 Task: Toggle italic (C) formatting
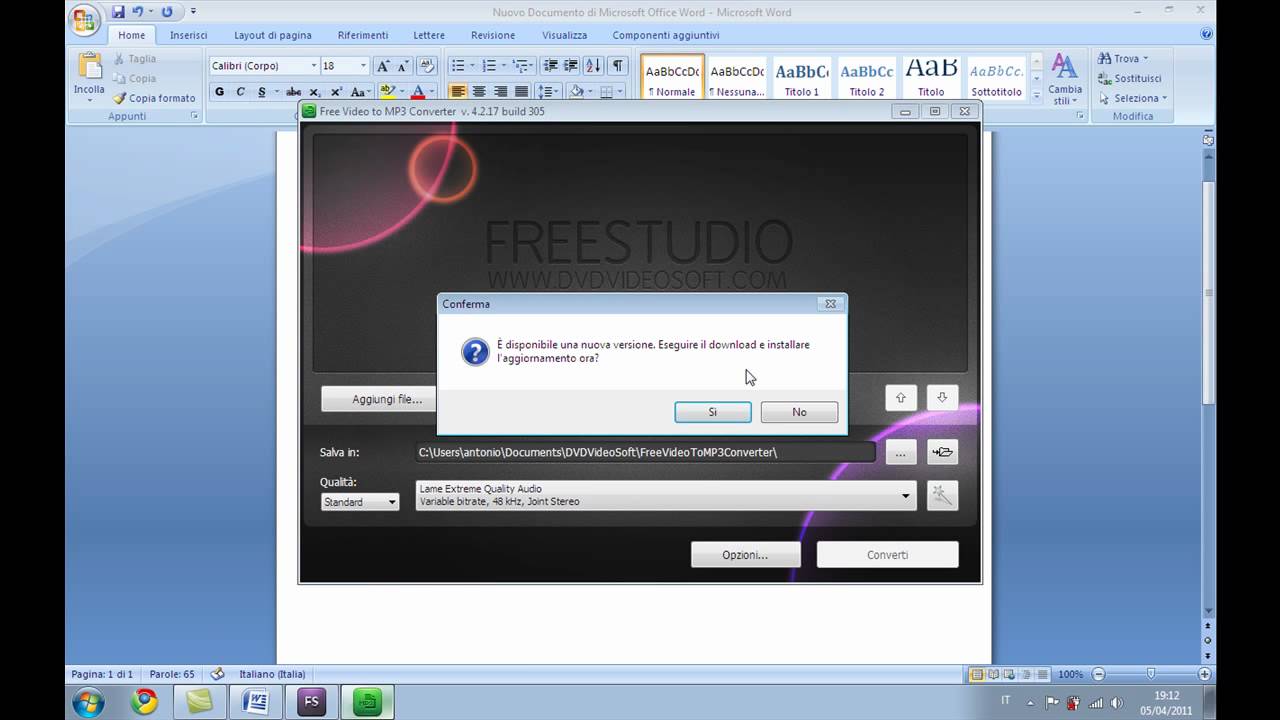coord(240,92)
